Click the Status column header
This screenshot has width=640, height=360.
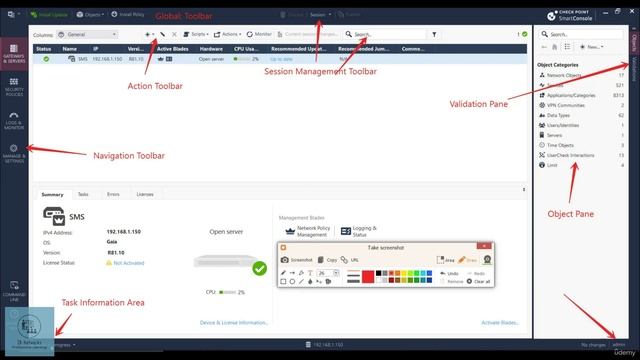click(x=44, y=49)
